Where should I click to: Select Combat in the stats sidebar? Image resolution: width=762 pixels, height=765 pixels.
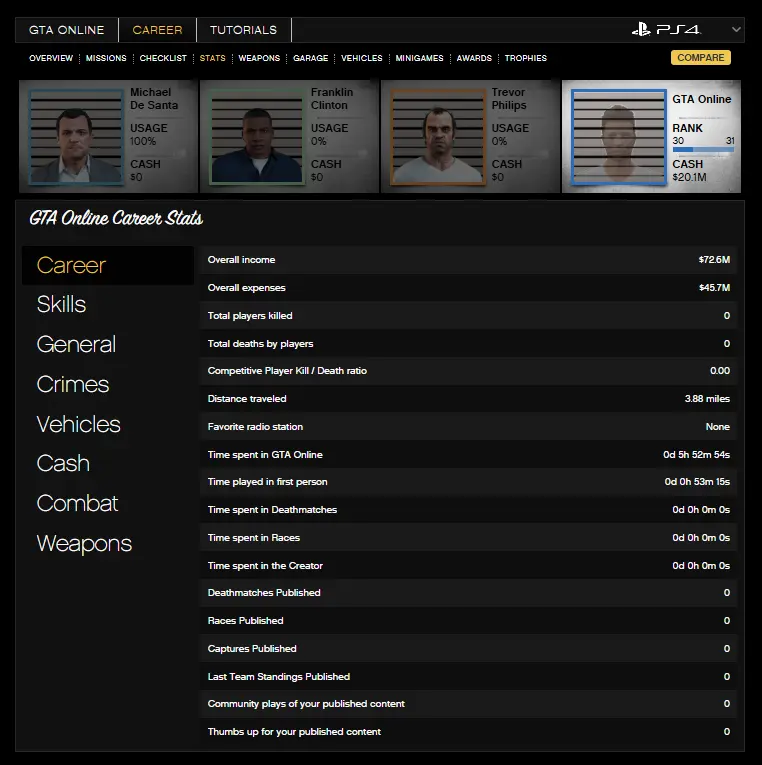click(x=77, y=503)
